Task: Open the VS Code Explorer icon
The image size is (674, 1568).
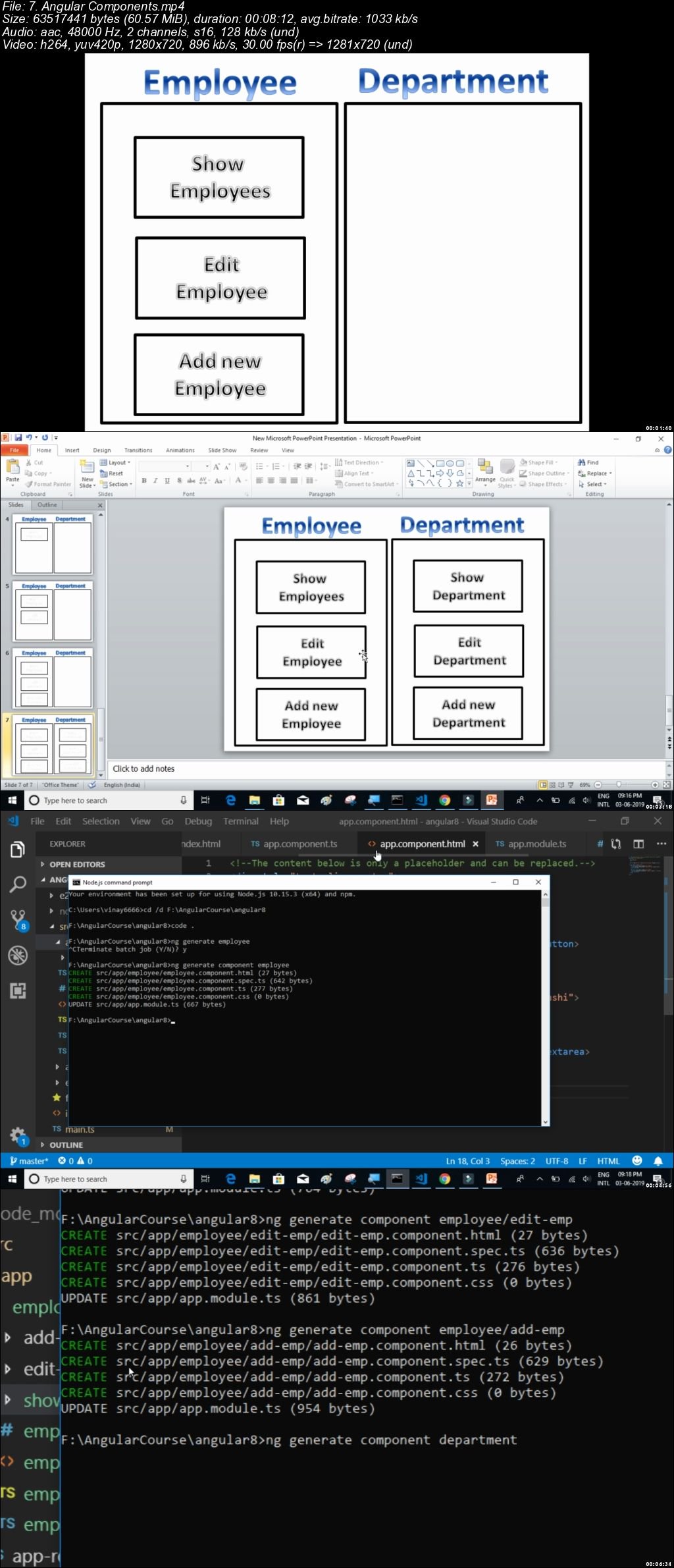Action: coord(18,850)
